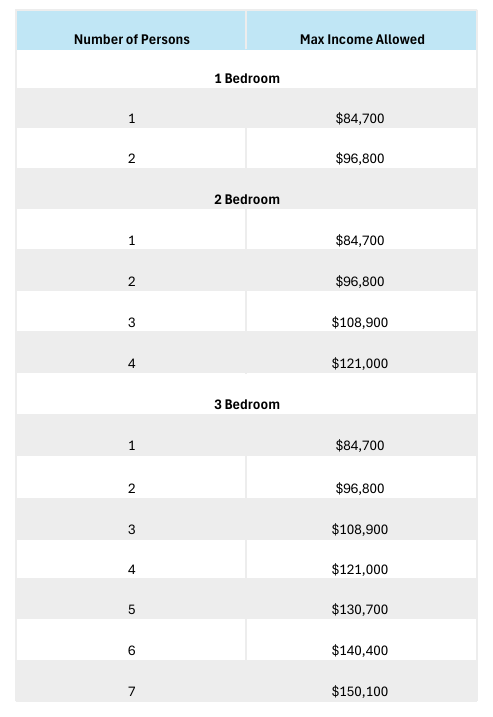The height and width of the screenshot is (717, 493).
Task: Click the $150,100 income cell
Action: [x=360, y=691]
